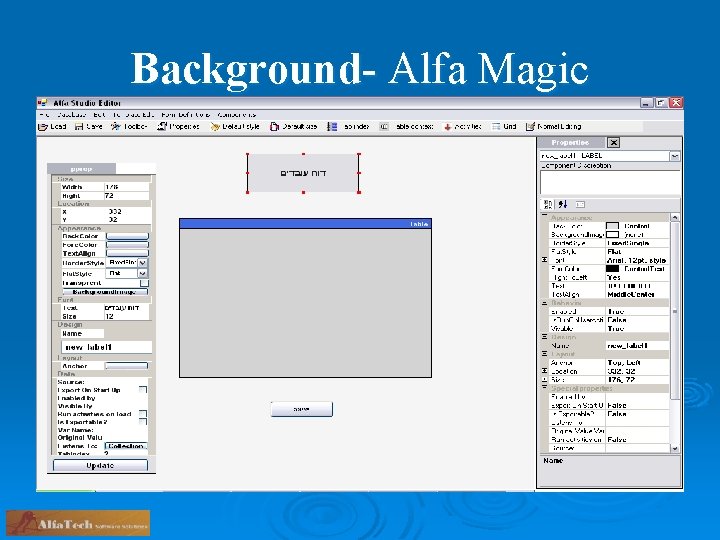The width and height of the screenshot is (720, 540).
Task: Collapse the Special properties category
Action: 545,388
